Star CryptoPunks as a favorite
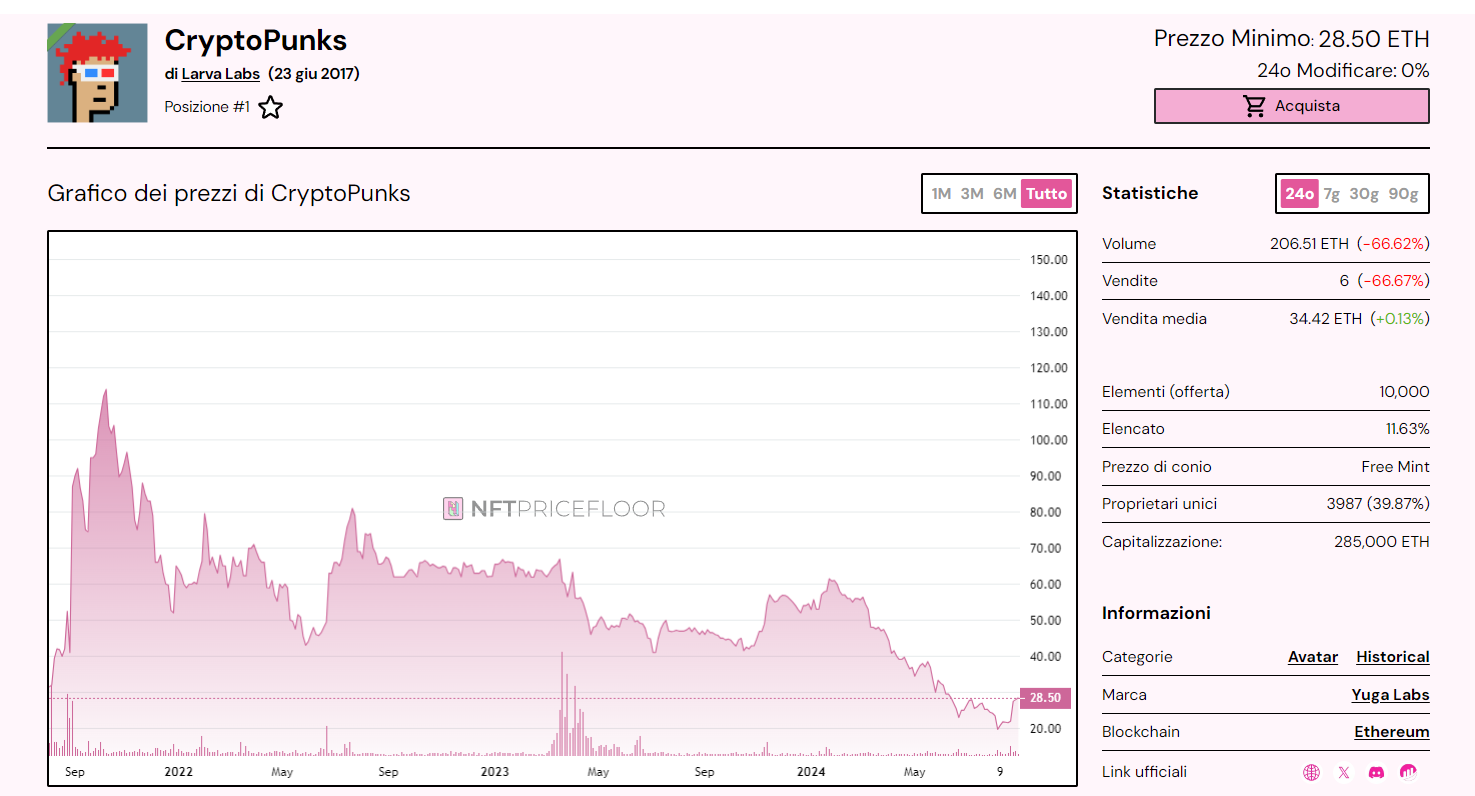This screenshot has width=1475, height=796. point(270,107)
